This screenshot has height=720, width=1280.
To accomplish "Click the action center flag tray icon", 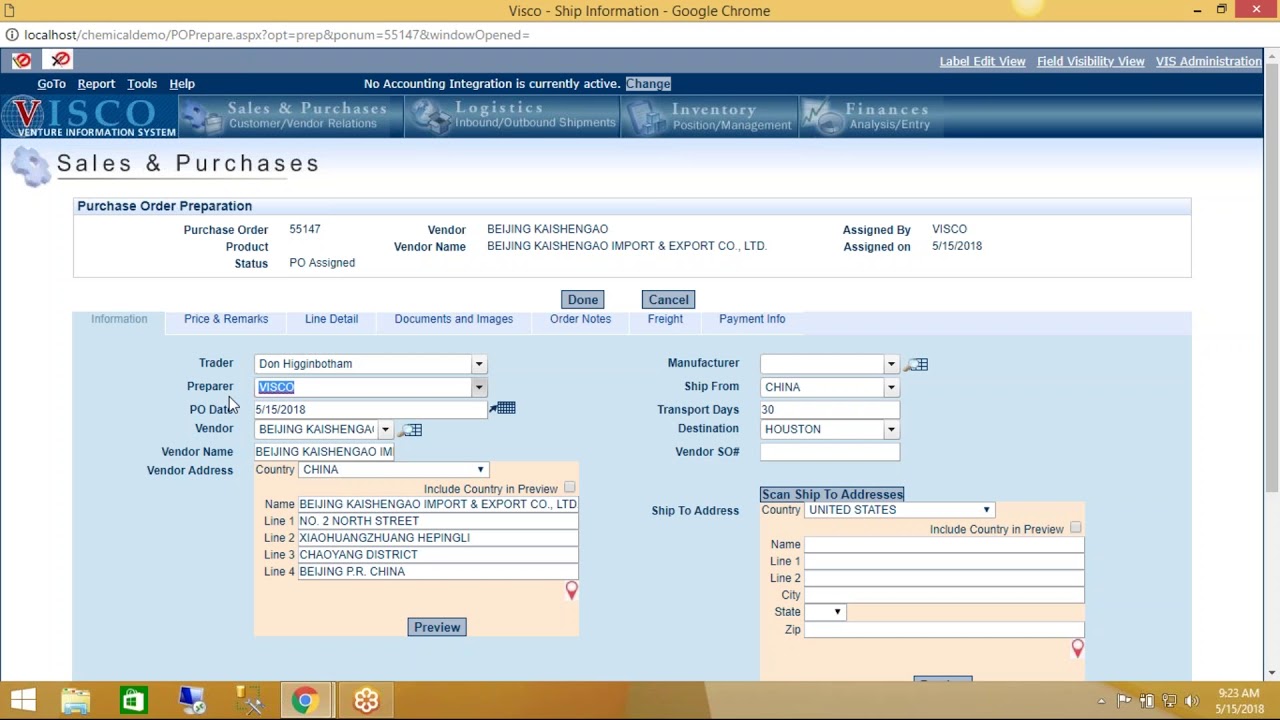I will coord(1124,701).
